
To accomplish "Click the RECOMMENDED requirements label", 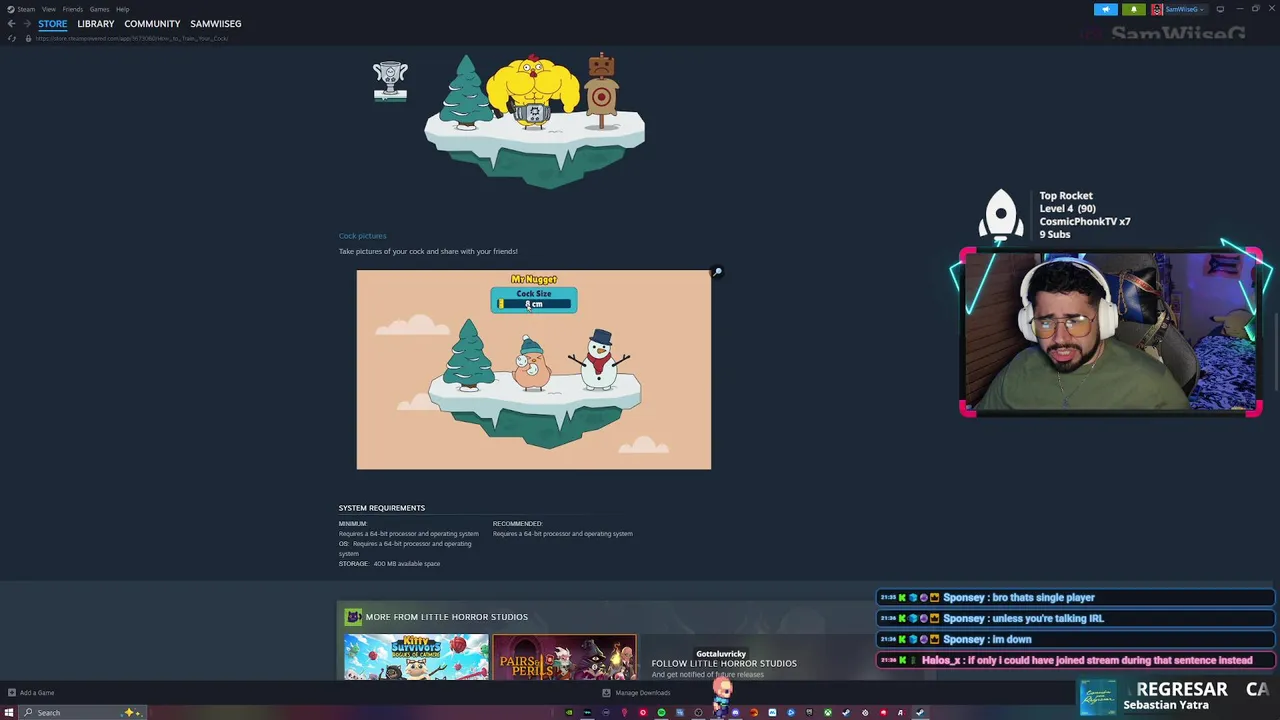I will pos(518,524).
